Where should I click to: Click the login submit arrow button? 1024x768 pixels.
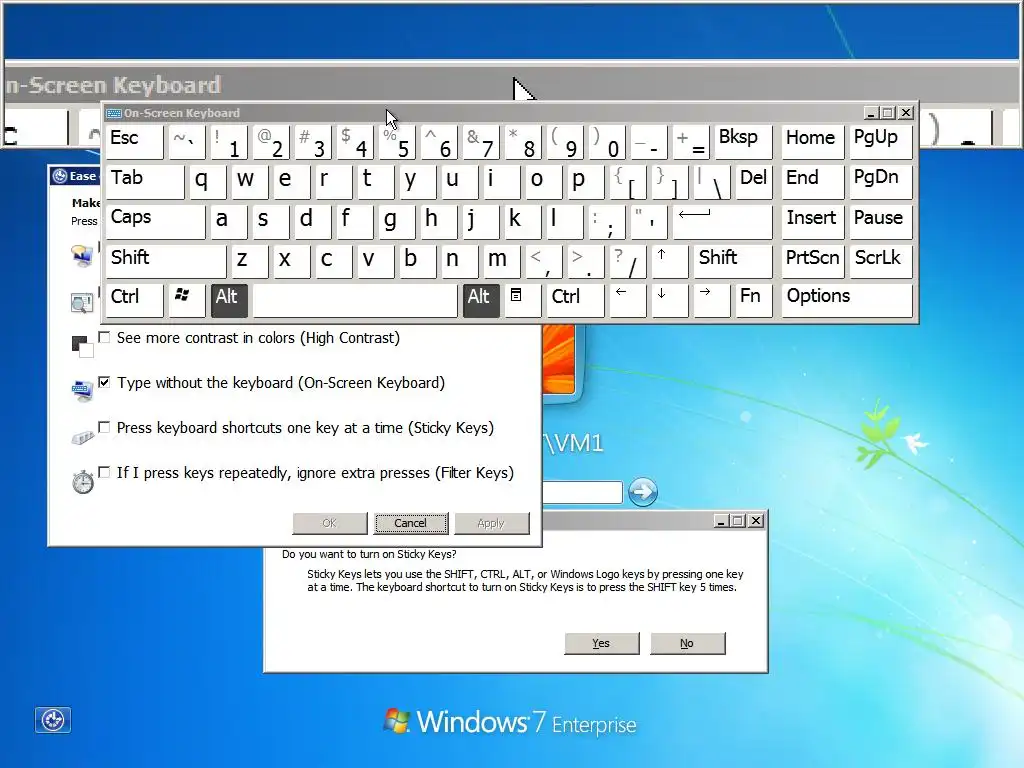click(643, 492)
